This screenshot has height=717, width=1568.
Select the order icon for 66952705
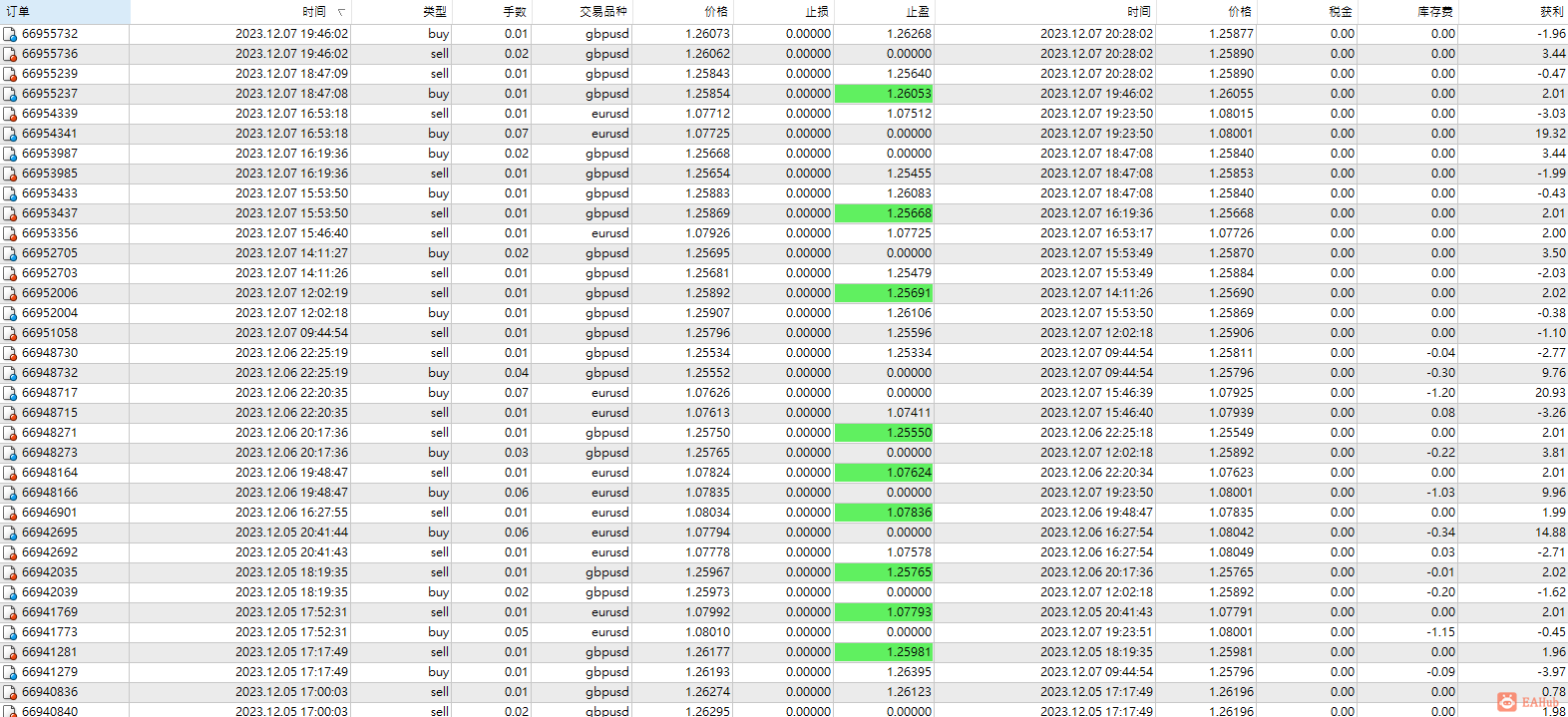10,253
